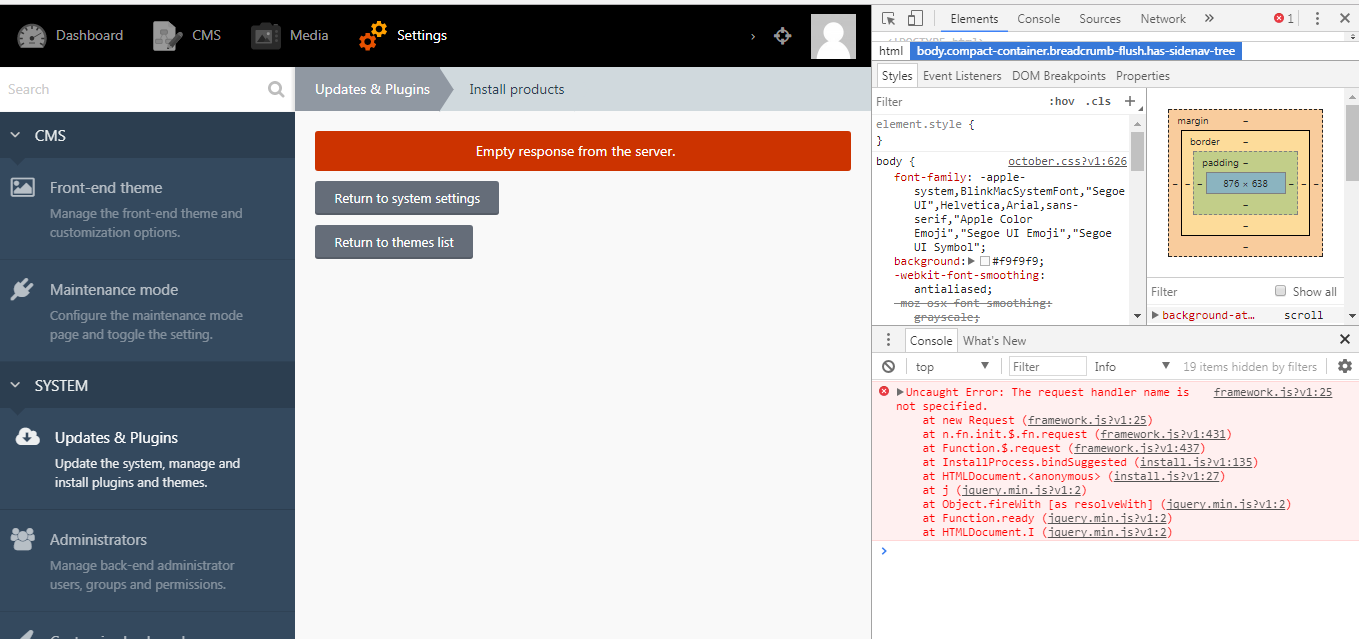The height and width of the screenshot is (639, 1359).
Task: Click Return to themes list button
Action: pos(394,242)
